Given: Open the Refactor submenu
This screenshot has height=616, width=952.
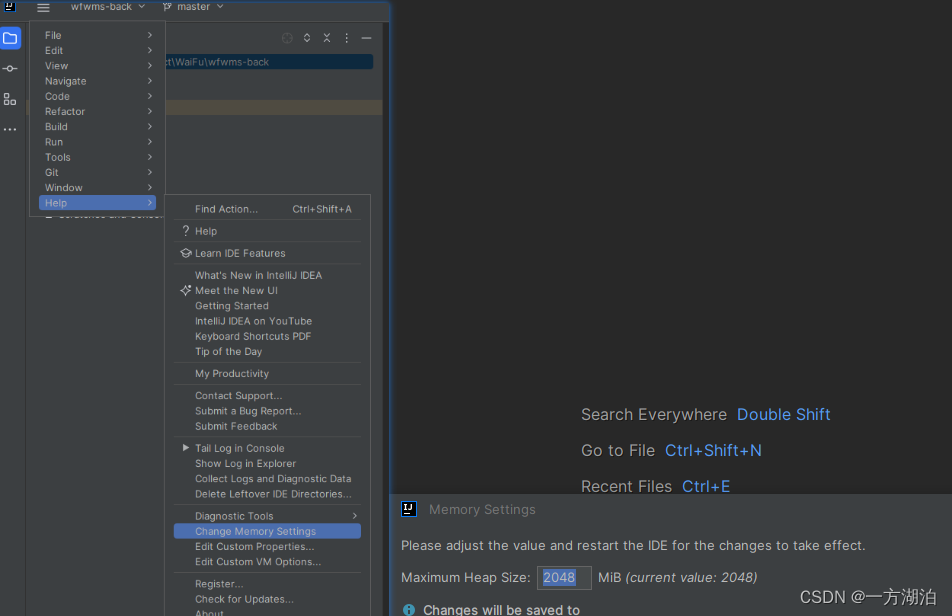Looking at the screenshot, I should (x=98, y=112).
